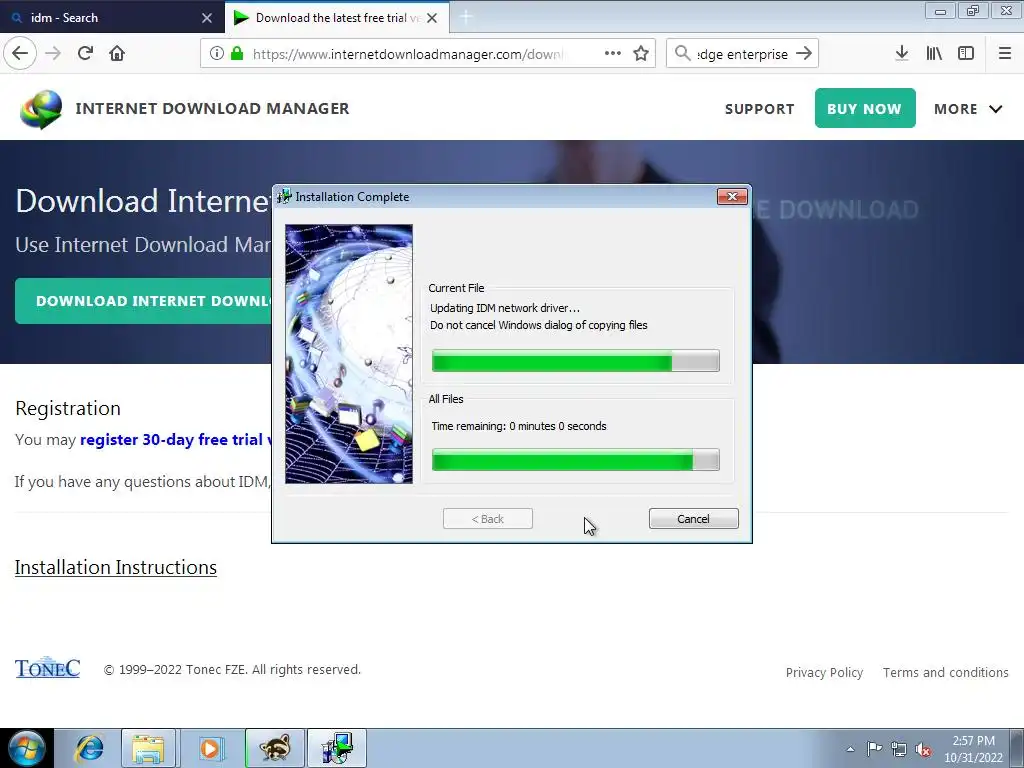Focus the 'edge enterprise' search box
This screenshot has height=768, width=1024.
pos(743,54)
